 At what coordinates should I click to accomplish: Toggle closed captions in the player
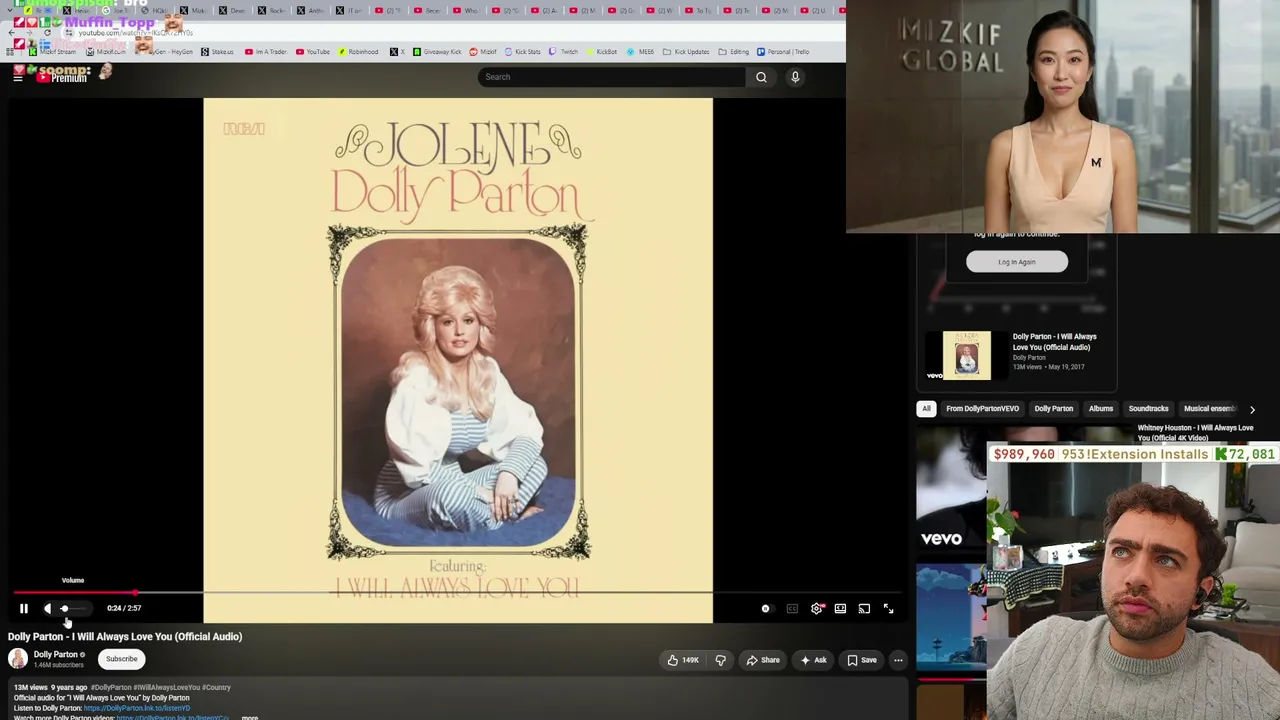[792, 608]
